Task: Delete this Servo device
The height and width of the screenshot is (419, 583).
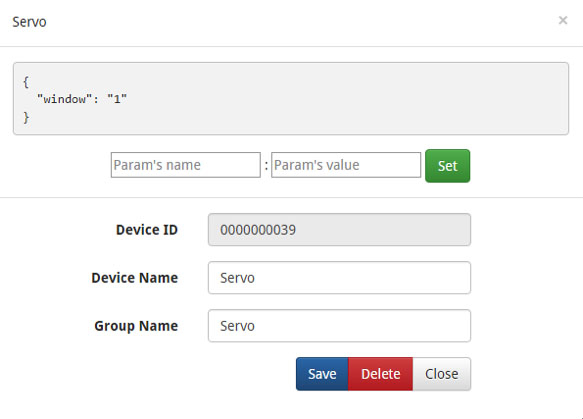Action: pyautogui.click(x=380, y=374)
